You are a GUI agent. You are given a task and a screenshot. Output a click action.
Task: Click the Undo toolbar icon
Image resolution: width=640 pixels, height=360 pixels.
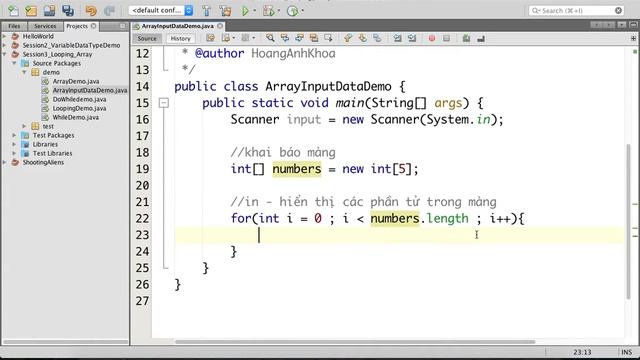point(91,11)
